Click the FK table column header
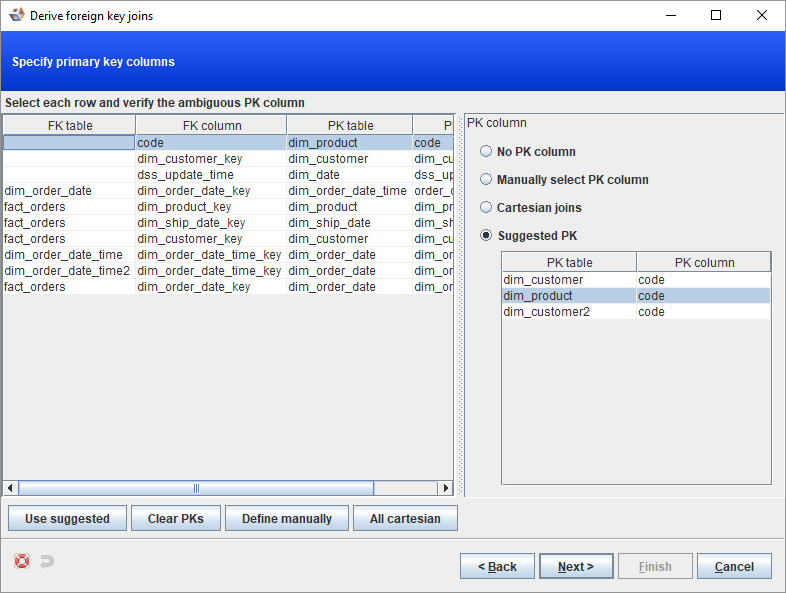Image resolution: width=786 pixels, height=593 pixels. pos(70,125)
